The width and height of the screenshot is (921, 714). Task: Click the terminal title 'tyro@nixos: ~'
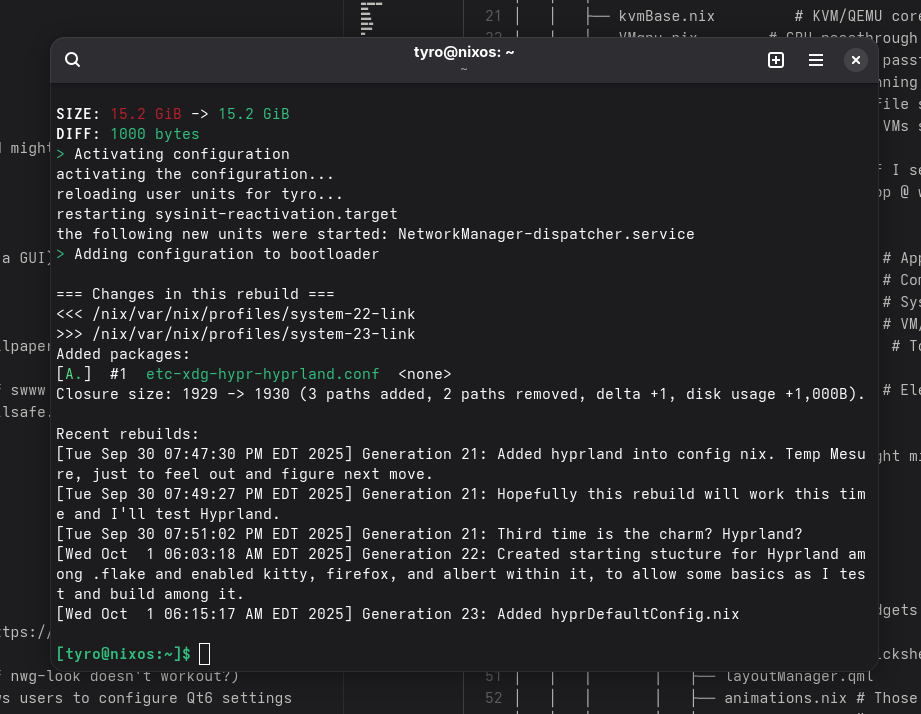coord(464,52)
